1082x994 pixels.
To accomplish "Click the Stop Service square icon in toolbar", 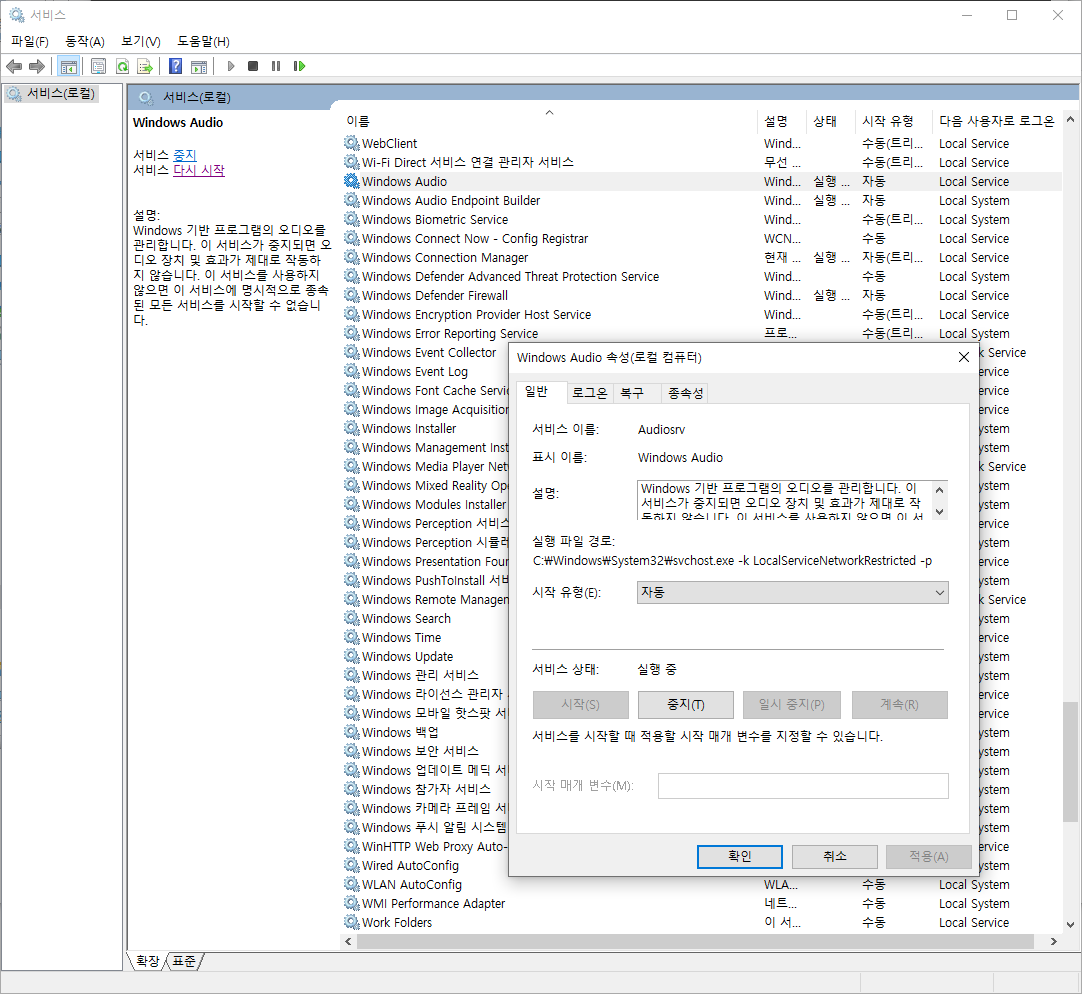I will [253, 66].
